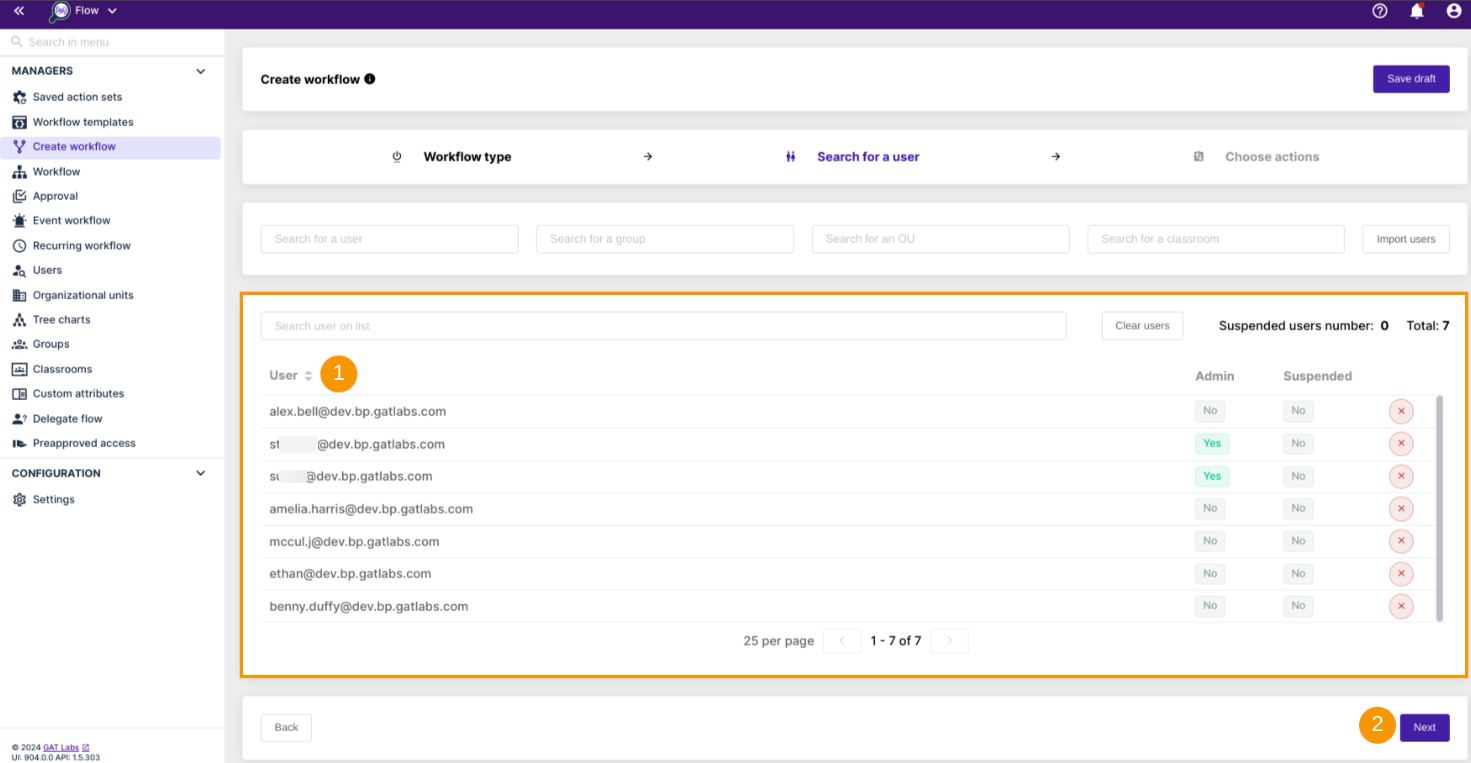This screenshot has width=1471, height=763.
Task: Remove mccul.j user from the list
Action: click(x=1401, y=541)
